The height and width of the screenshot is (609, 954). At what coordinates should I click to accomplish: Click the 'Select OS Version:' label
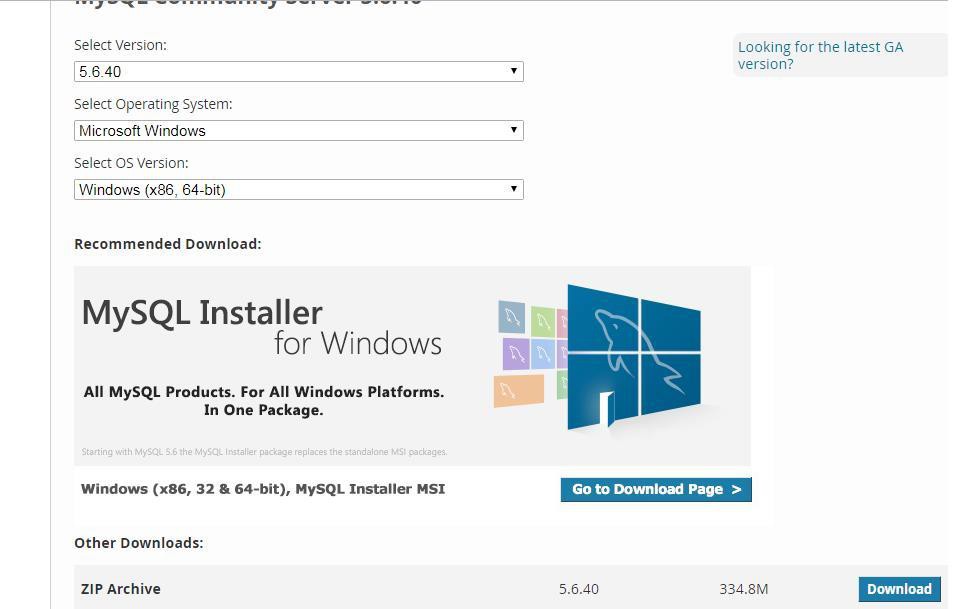point(131,163)
